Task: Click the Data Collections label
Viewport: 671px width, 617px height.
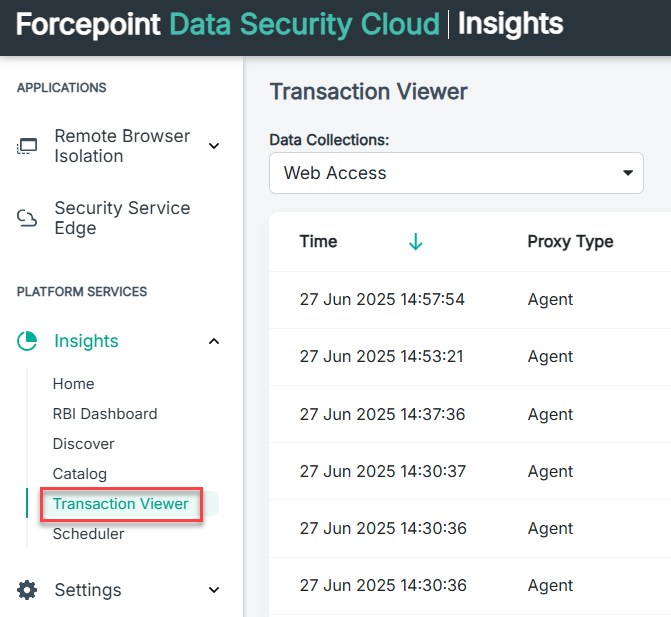Action: (x=329, y=140)
